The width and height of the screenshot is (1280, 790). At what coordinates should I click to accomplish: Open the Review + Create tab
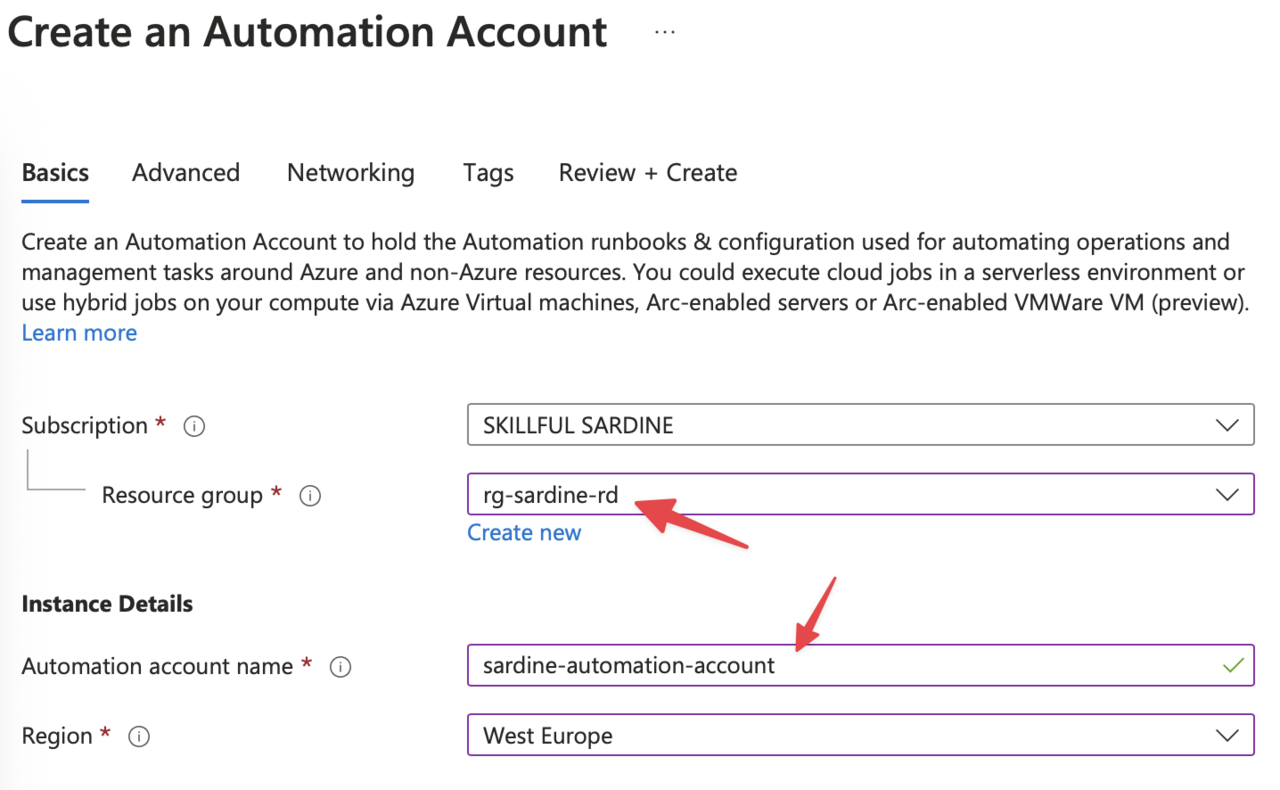[648, 173]
